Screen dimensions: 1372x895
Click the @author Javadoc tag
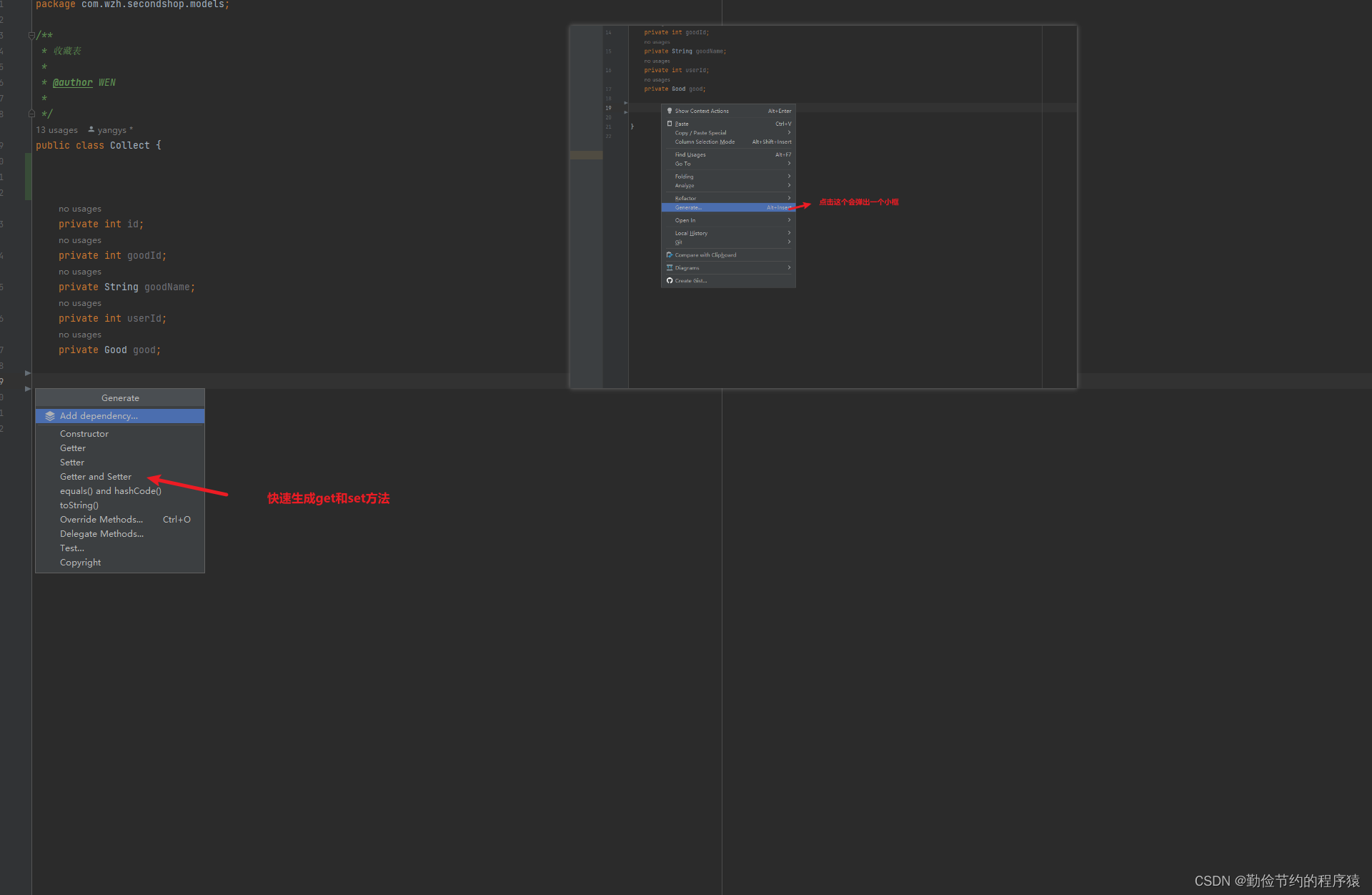point(73,83)
